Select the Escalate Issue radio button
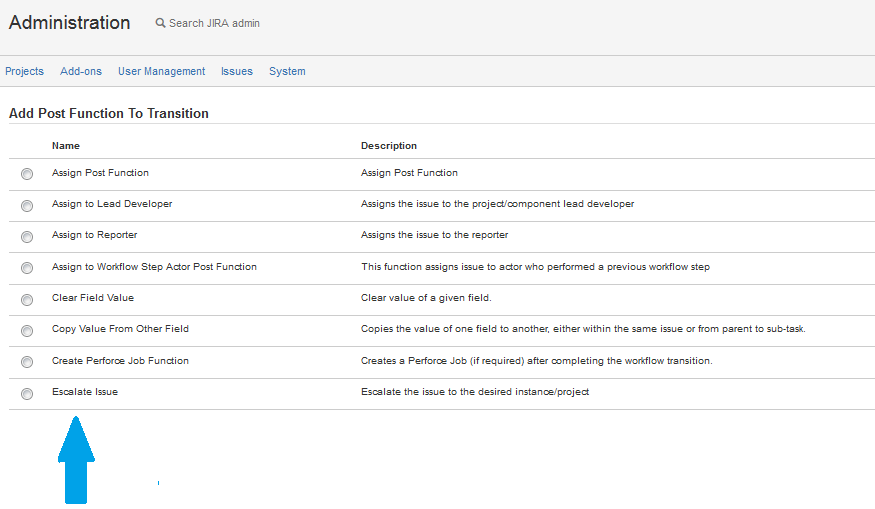 [27, 393]
